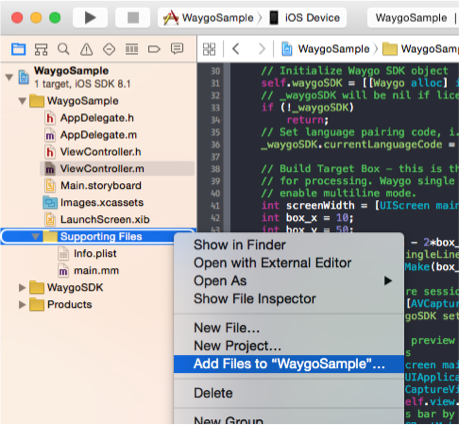Expand the Products group

tap(22, 304)
